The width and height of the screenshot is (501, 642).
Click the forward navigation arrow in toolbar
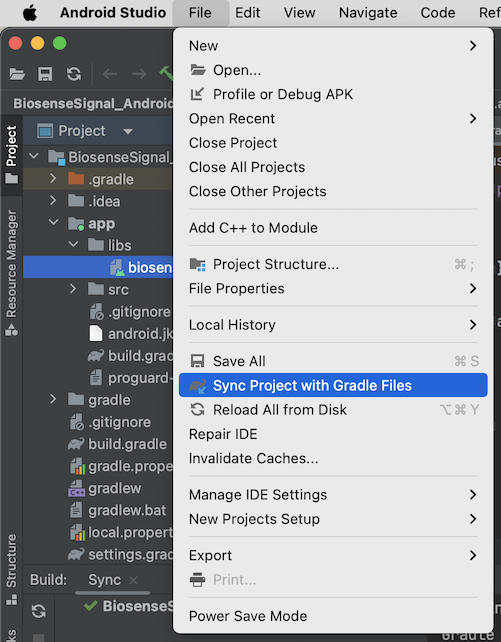click(139, 74)
